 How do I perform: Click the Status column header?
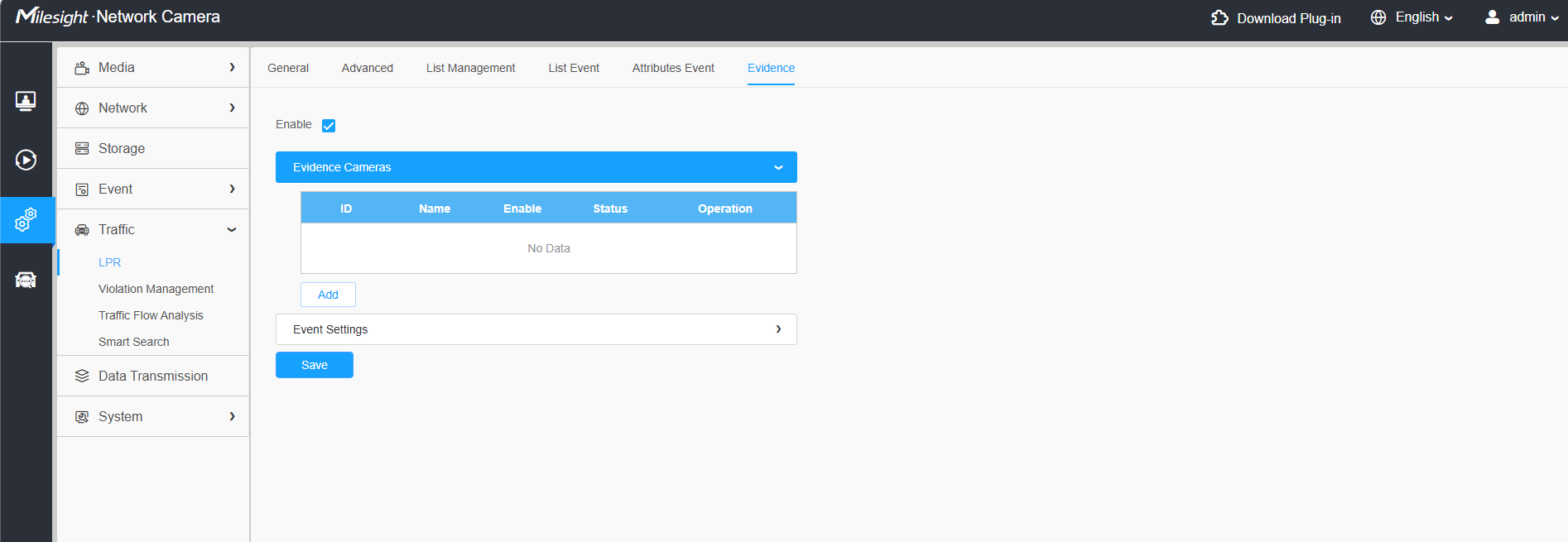[x=610, y=209]
